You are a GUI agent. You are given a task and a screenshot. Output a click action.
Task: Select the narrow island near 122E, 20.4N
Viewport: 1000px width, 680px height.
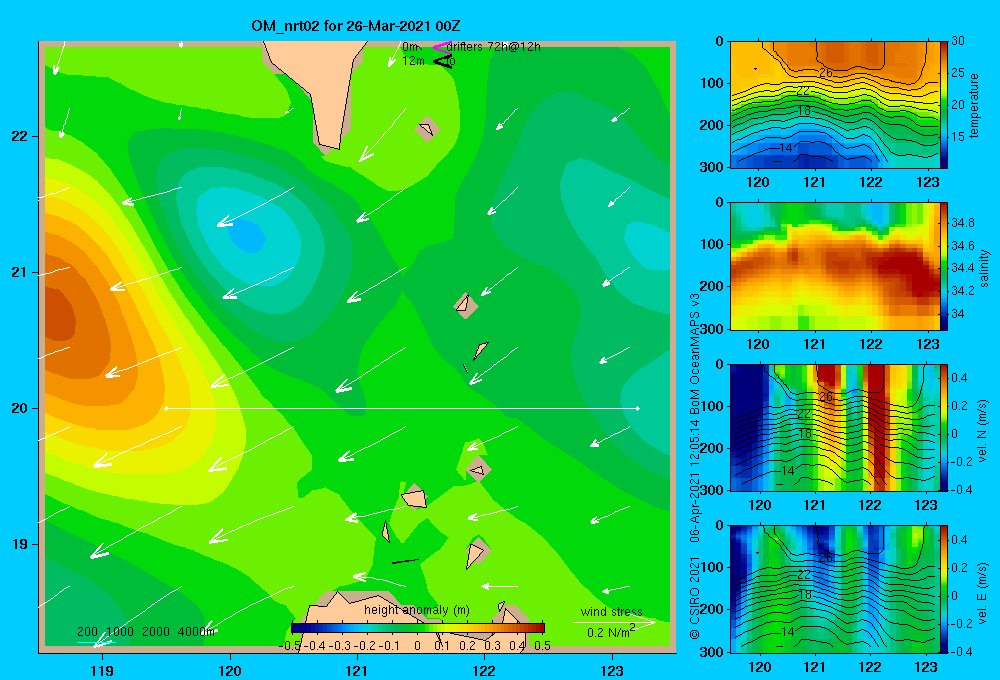tap(481, 350)
